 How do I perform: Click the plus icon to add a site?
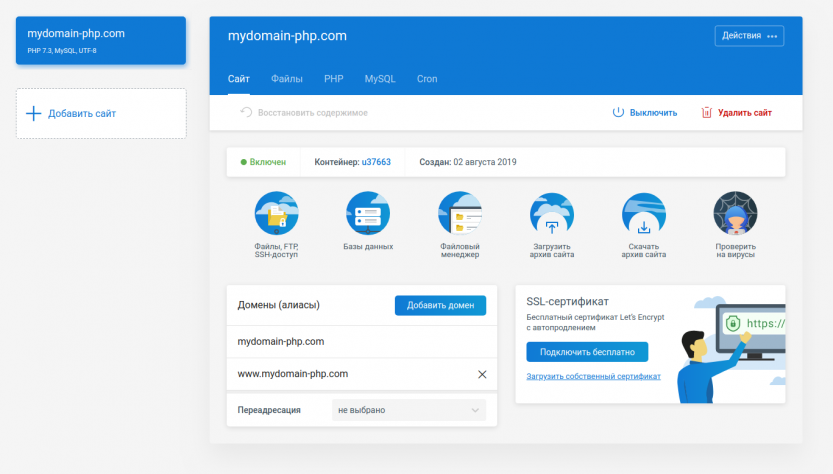pyautogui.click(x=33, y=114)
